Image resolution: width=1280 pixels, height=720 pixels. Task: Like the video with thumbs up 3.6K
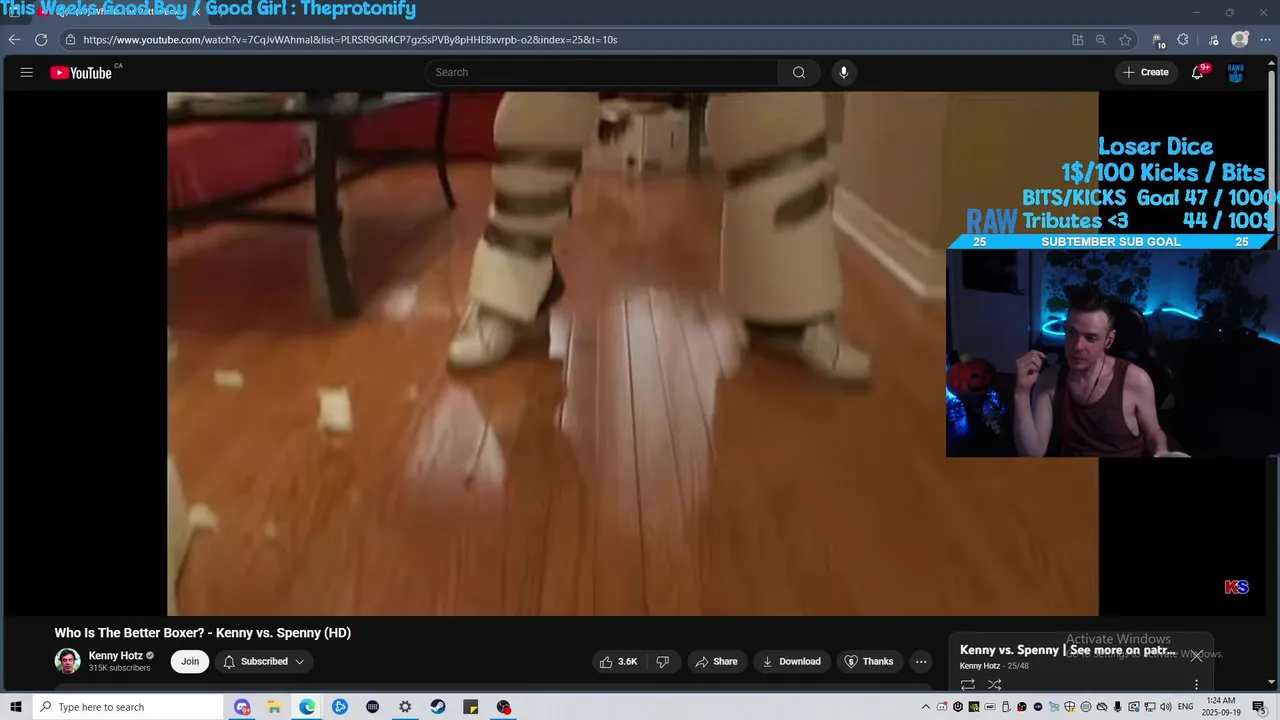(618, 661)
